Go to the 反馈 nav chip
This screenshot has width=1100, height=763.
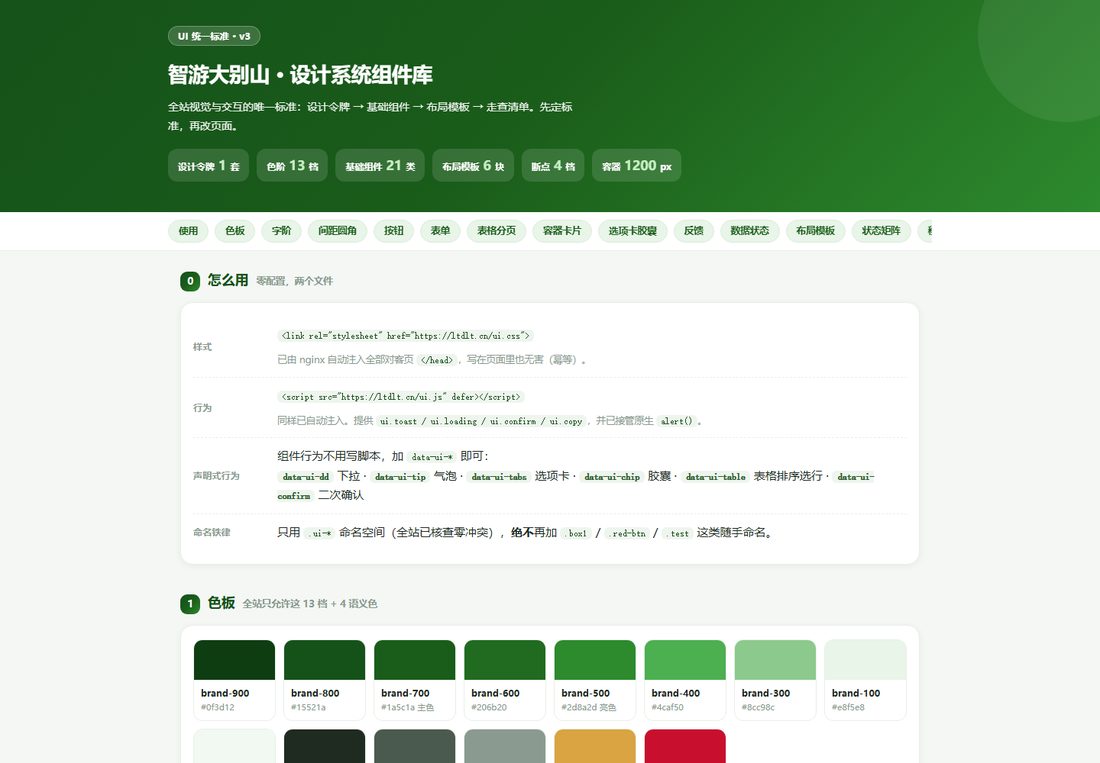[694, 231]
